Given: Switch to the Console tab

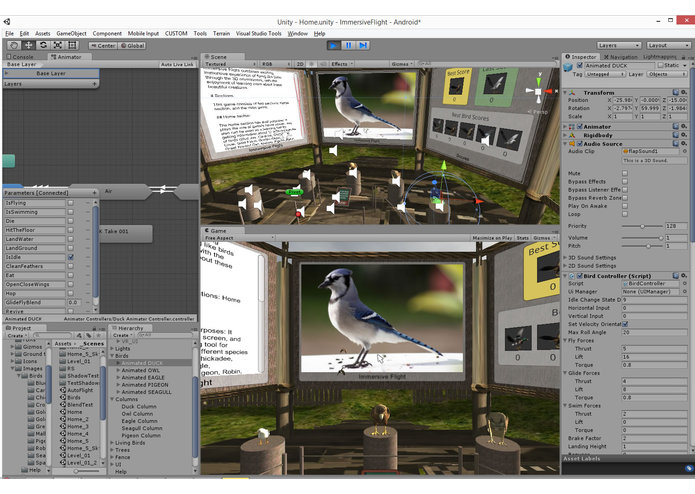Looking at the screenshot, I should point(20,57).
